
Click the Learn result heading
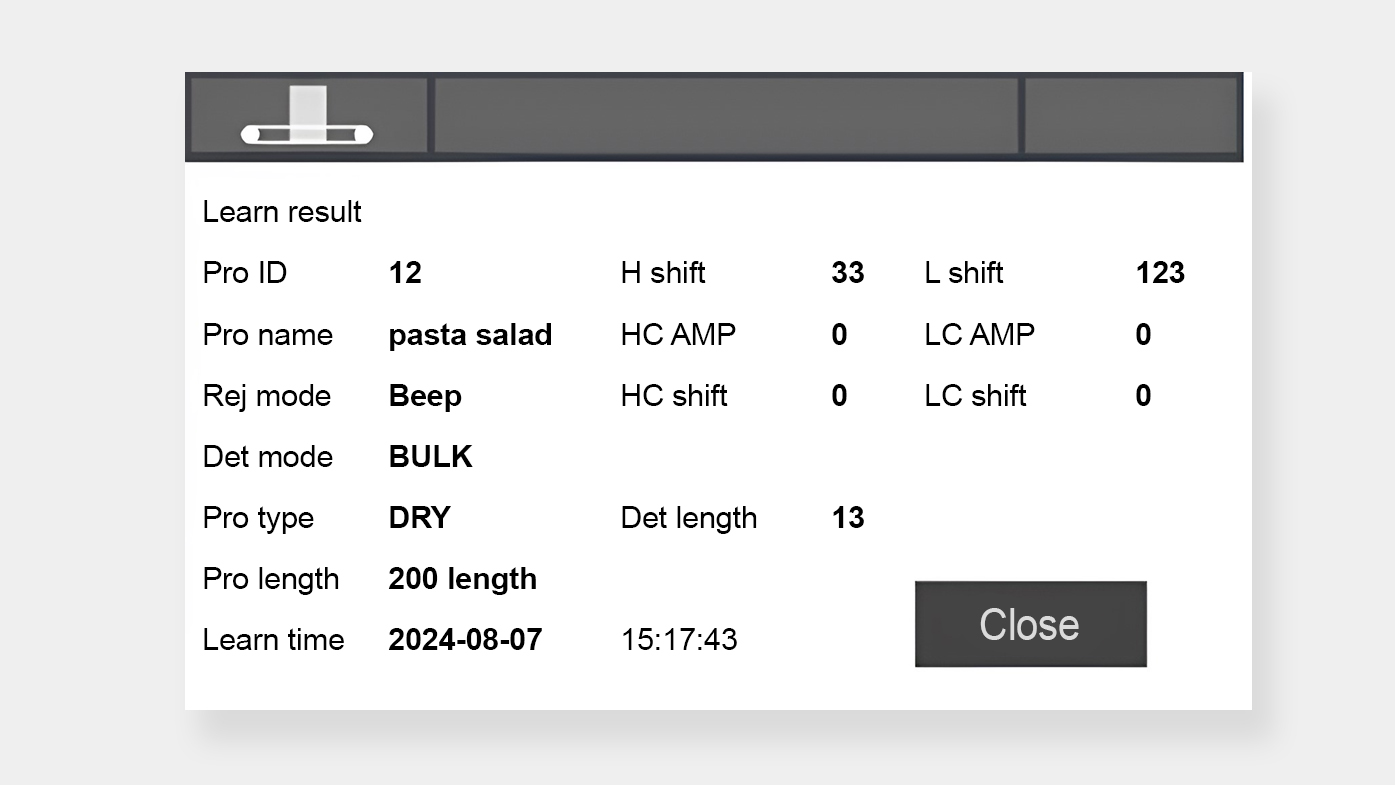[x=282, y=212]
